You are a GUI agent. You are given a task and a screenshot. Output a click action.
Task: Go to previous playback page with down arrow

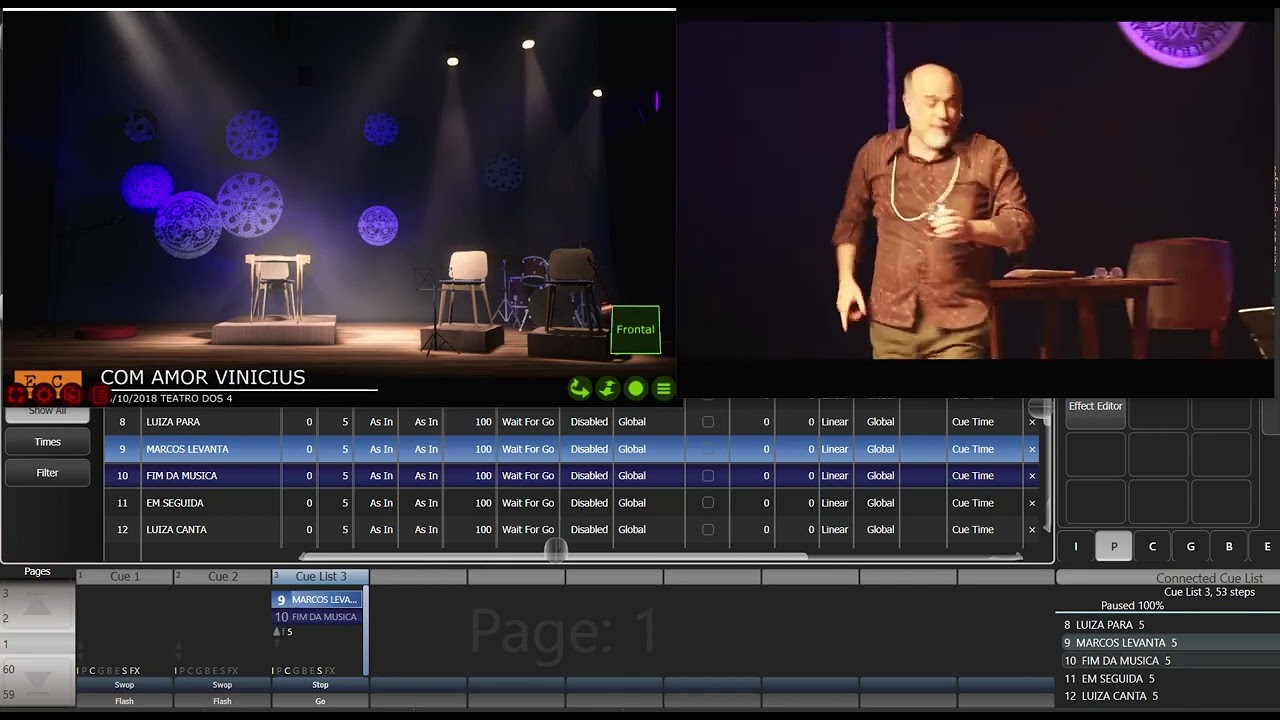pos(37,682)
